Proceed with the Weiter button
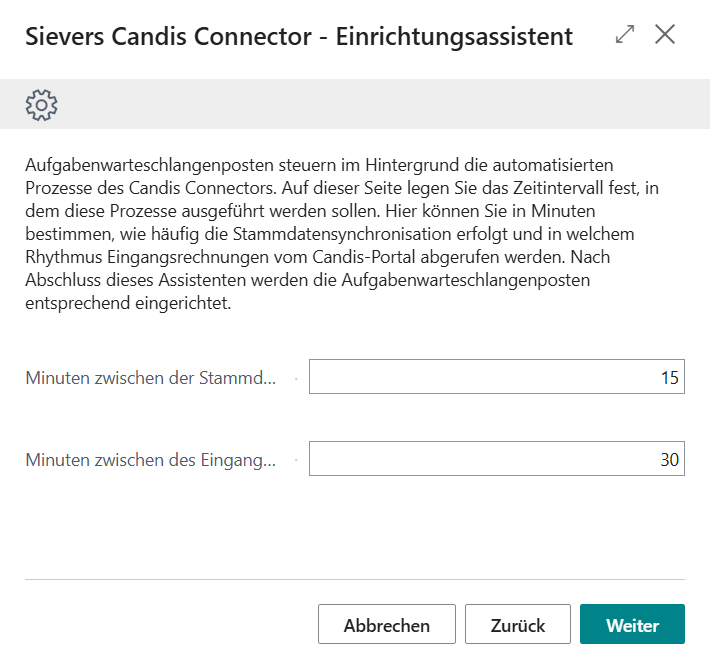This screenshot has width=710, height=667. 632,625
